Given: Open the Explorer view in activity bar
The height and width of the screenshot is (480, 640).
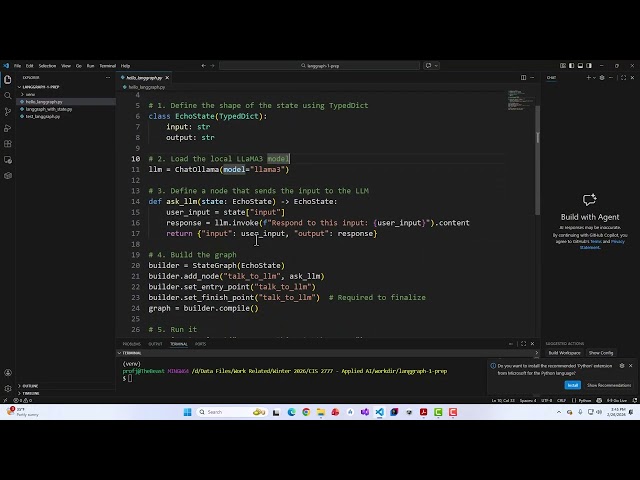Looking at the screenshot, I should coord(8,80).
